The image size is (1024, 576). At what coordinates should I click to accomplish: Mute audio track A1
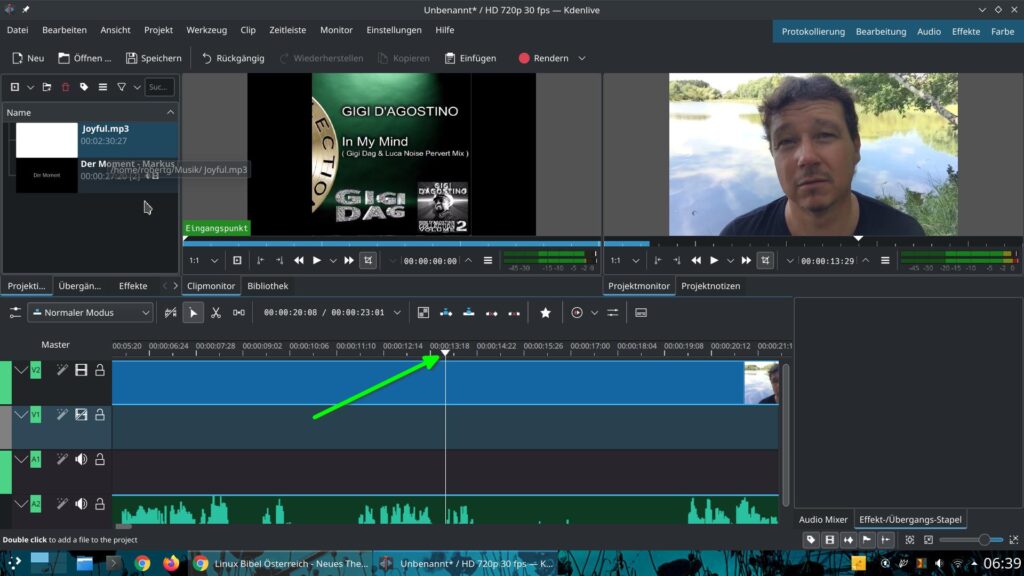click(81, 460)
